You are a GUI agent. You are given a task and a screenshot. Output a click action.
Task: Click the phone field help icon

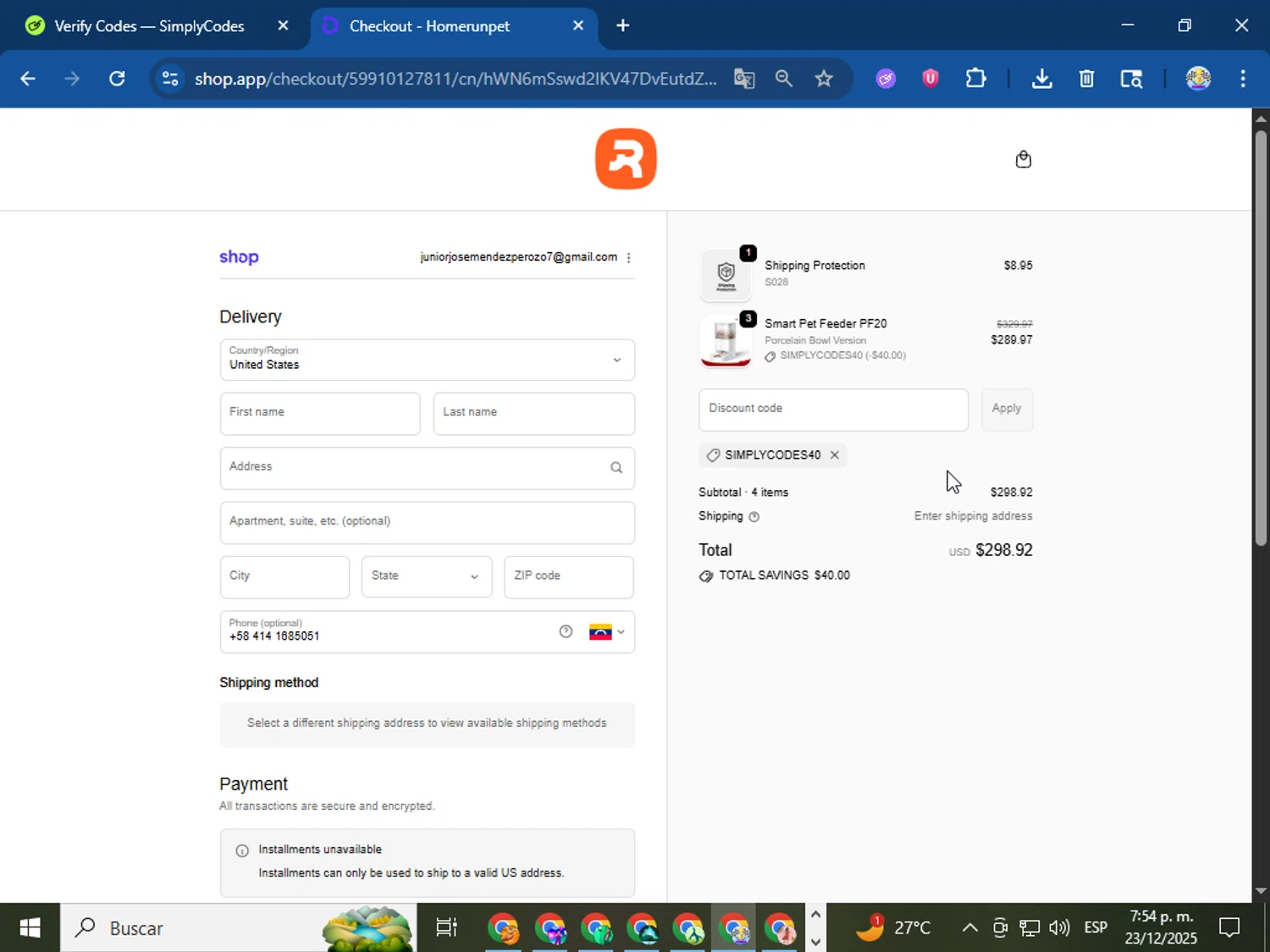[x=566, y=631]
